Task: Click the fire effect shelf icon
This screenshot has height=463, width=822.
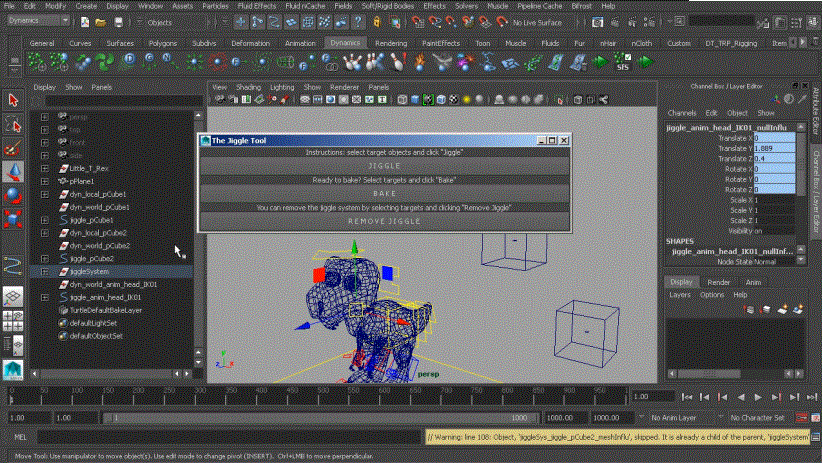Action: 420,62
